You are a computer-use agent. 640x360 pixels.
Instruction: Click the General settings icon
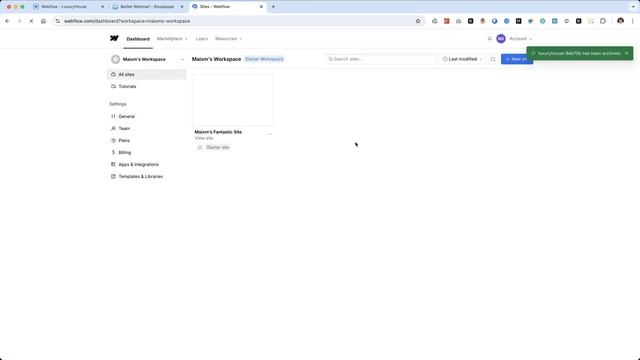(113, 116)
